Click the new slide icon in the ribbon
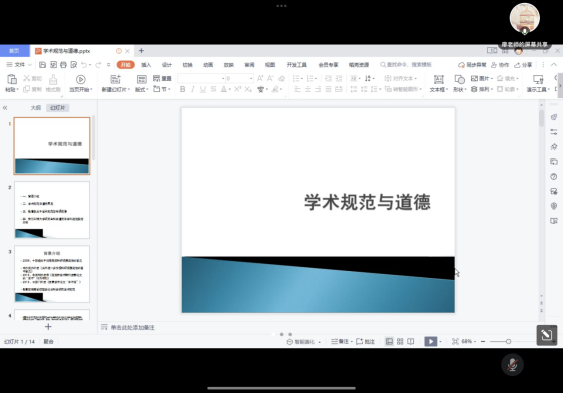Screen dimensions: 564x394 pos(115,79)
